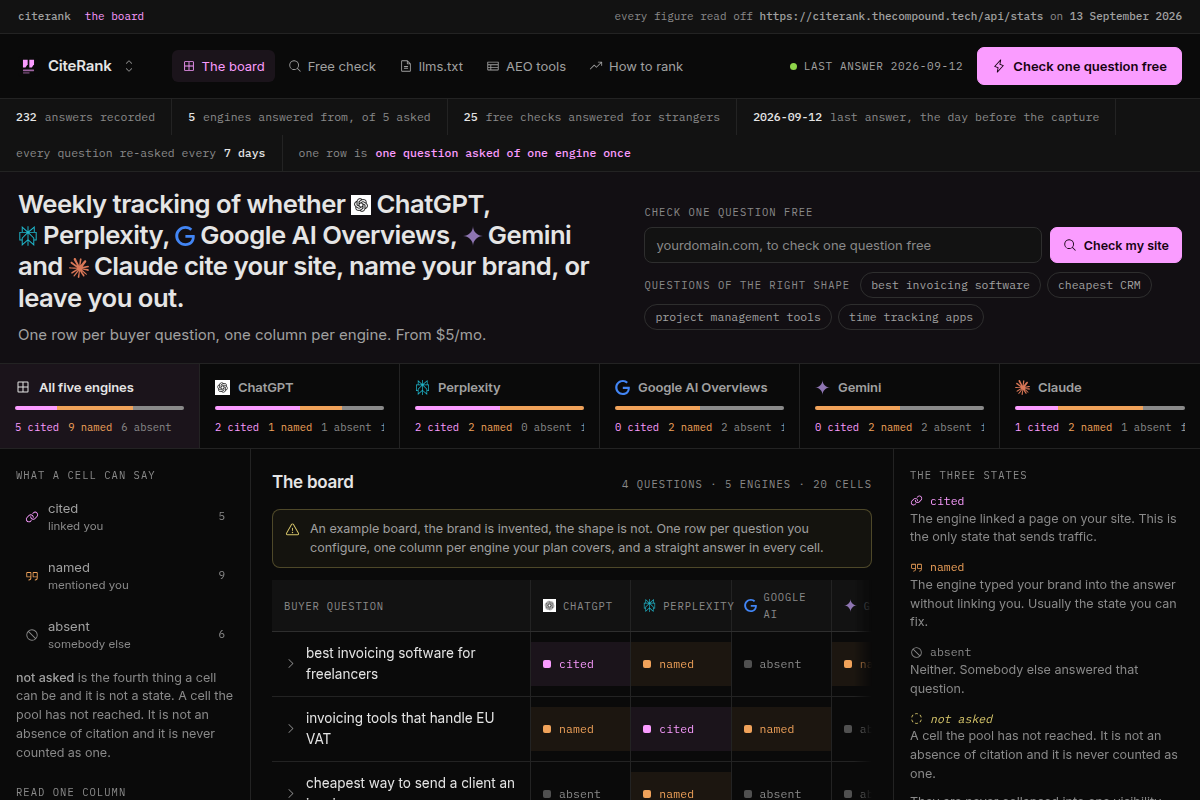Pick 'time tracking apps' suggestion chip
The height and width of the screenshot is (800, 1200).
click(x=911, y=317)
